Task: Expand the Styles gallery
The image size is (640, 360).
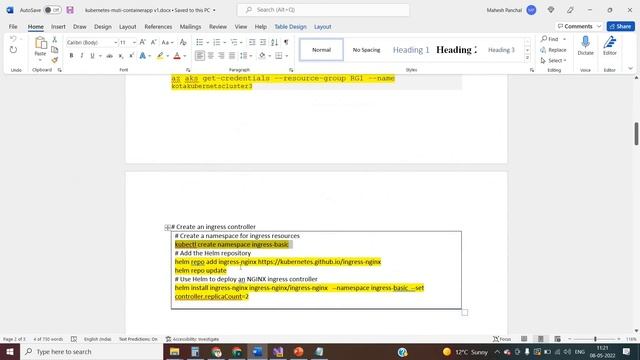Action: [527, 58]
